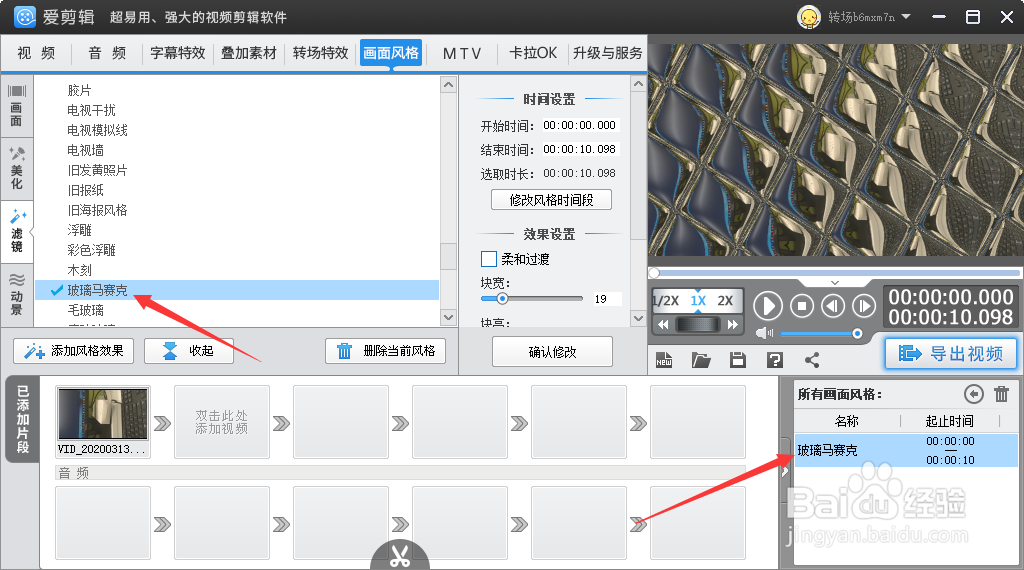Screen dimensions: 1024x570
Task: Select the 滤镜 side category icon
Action: coord(16,232)
